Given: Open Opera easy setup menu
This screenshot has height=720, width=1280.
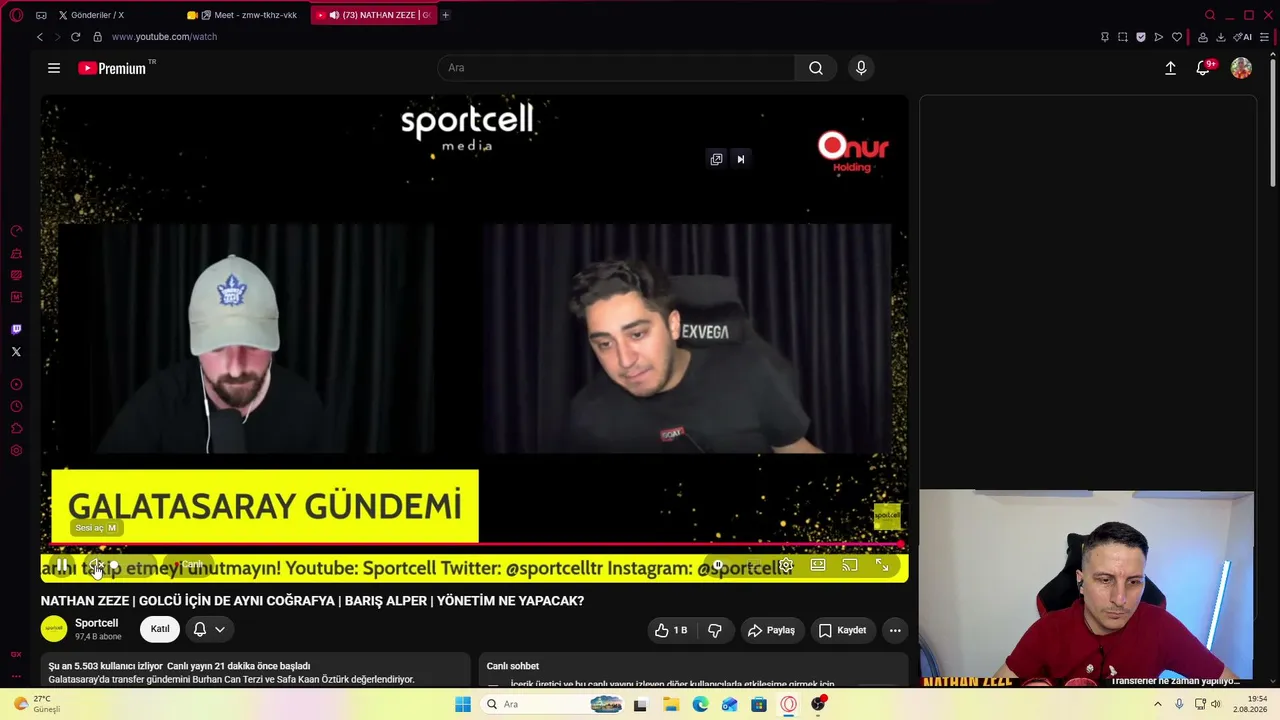Looking at the screenshot, I should (1265, 37).
